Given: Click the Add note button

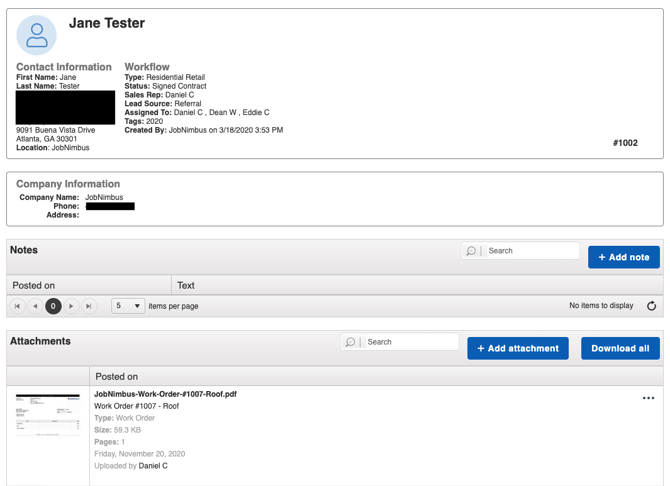Looking at the screenshot, I should (x=623, y=257).
